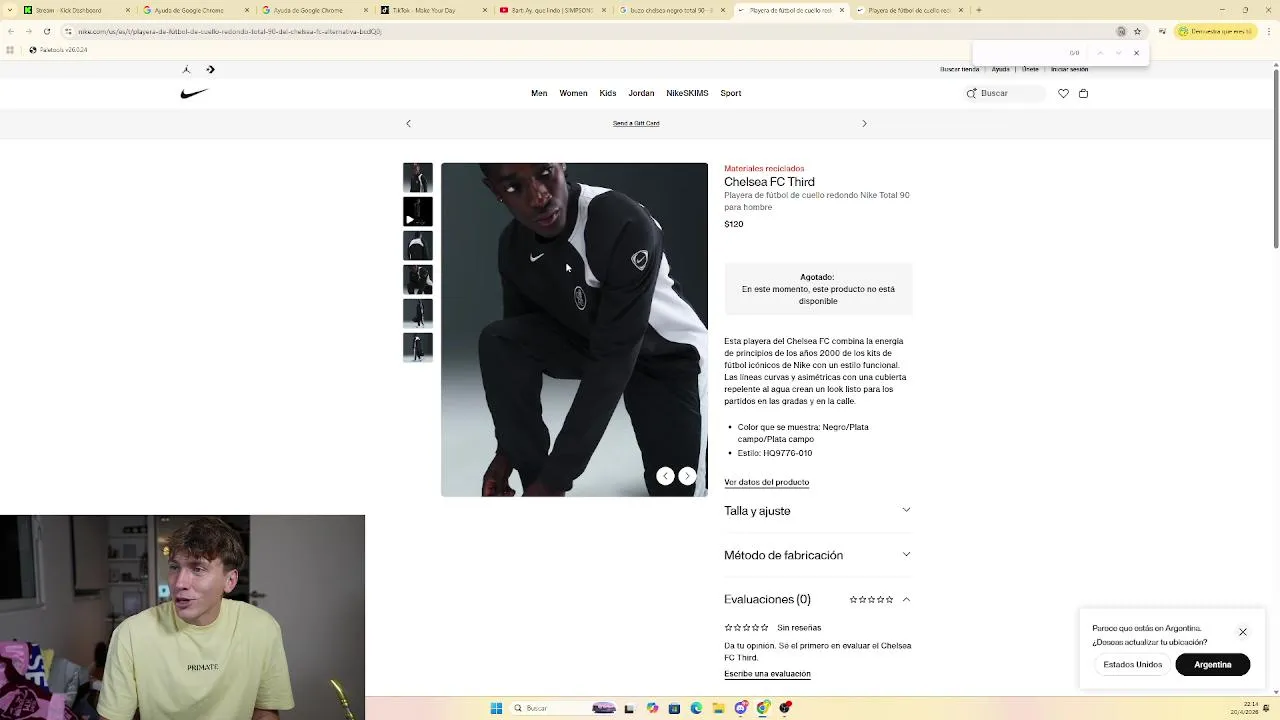
Task: Click Ver datos del producto link
Action: pos(766,482)
